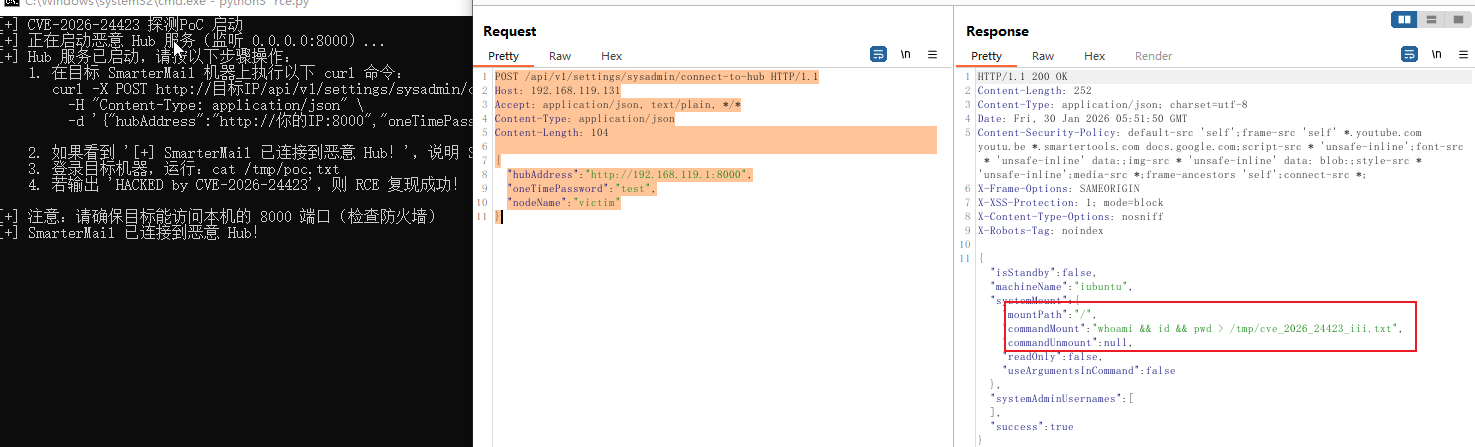Image resolution: width=1475 pixels, height=447 pixels.
Task: Click the "isStandby":false JSON line
Action: pos(1043,273)
